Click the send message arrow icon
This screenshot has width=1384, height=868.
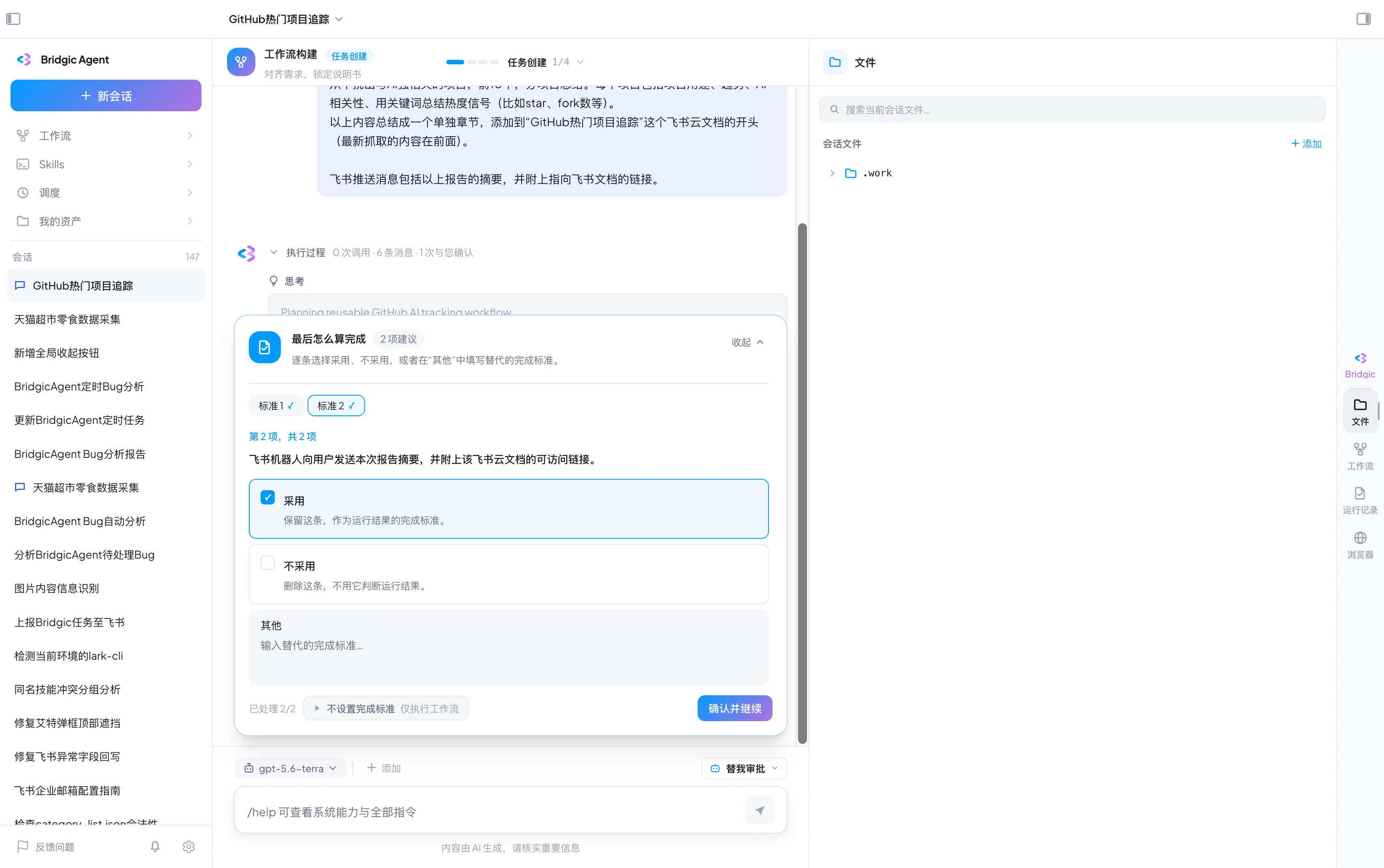tap(760, 810)
